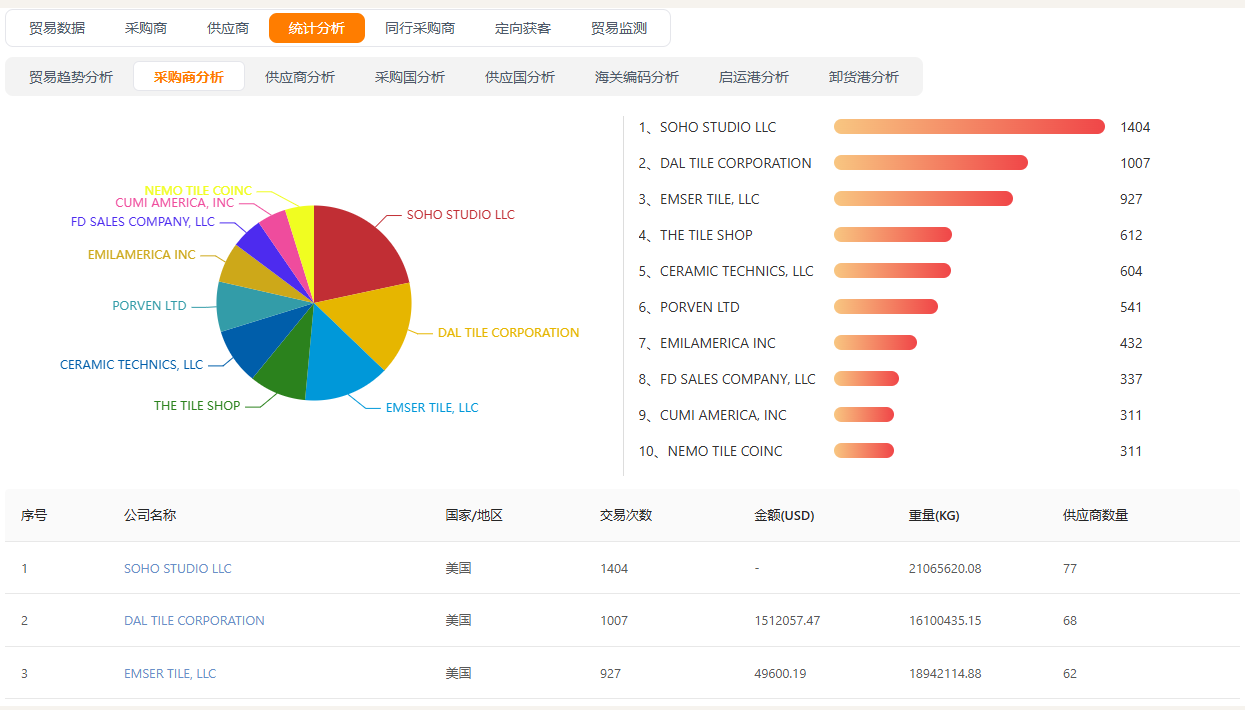This screenshot has width=1245, height=710.
Task: Click the value 1404 beside SOHO STUDIO bar
Action: click(1135, 127)
